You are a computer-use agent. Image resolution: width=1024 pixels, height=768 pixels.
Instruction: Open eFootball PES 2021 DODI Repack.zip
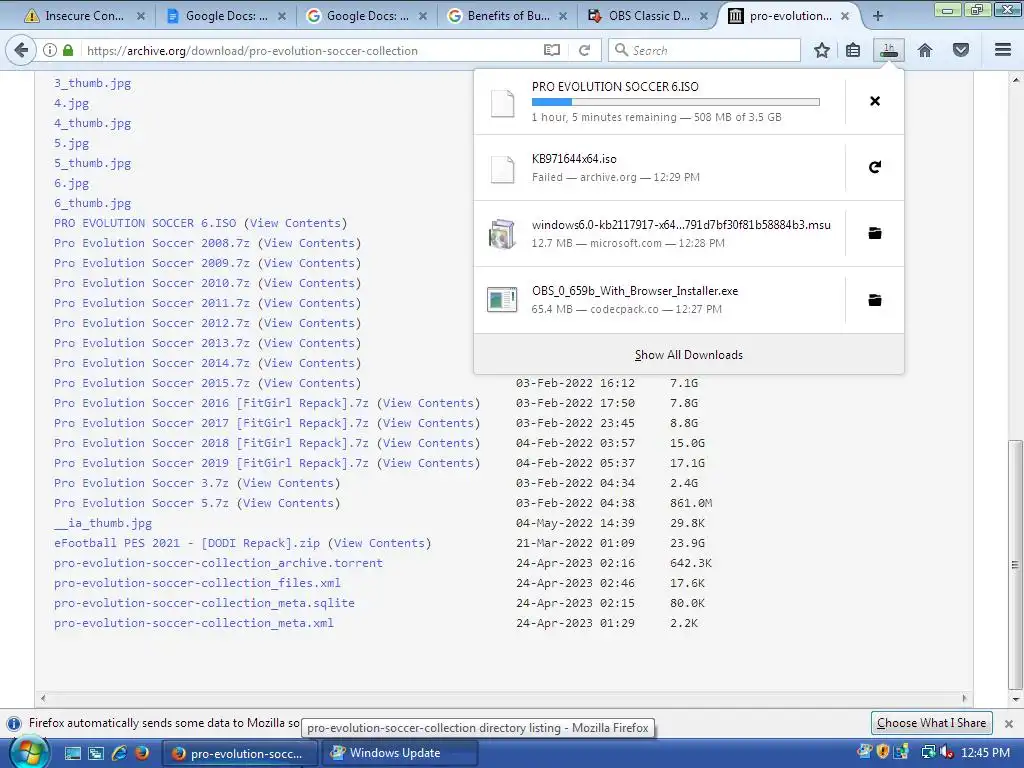point(187,543)
